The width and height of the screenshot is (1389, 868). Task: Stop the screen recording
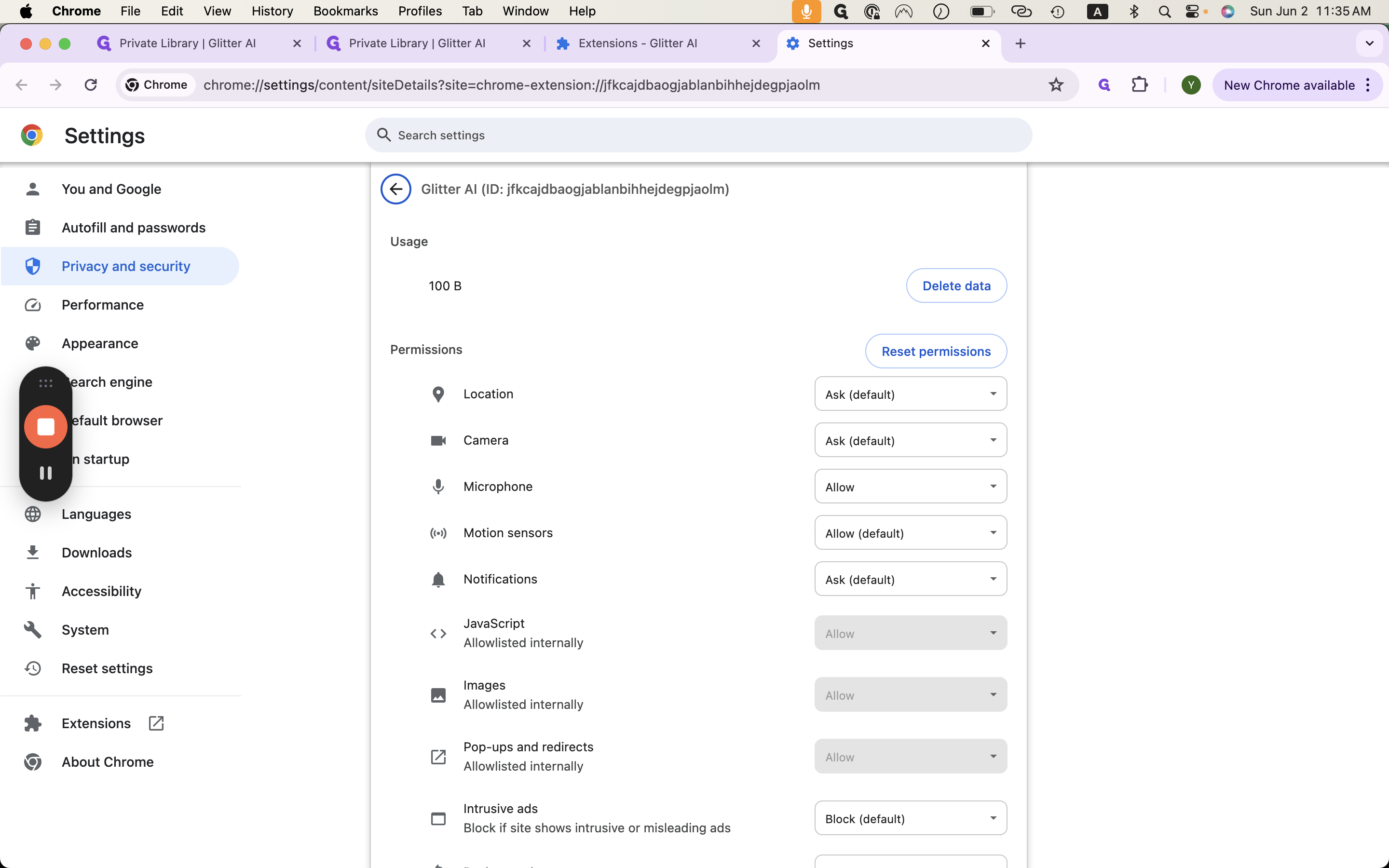(x=46, y=427)
